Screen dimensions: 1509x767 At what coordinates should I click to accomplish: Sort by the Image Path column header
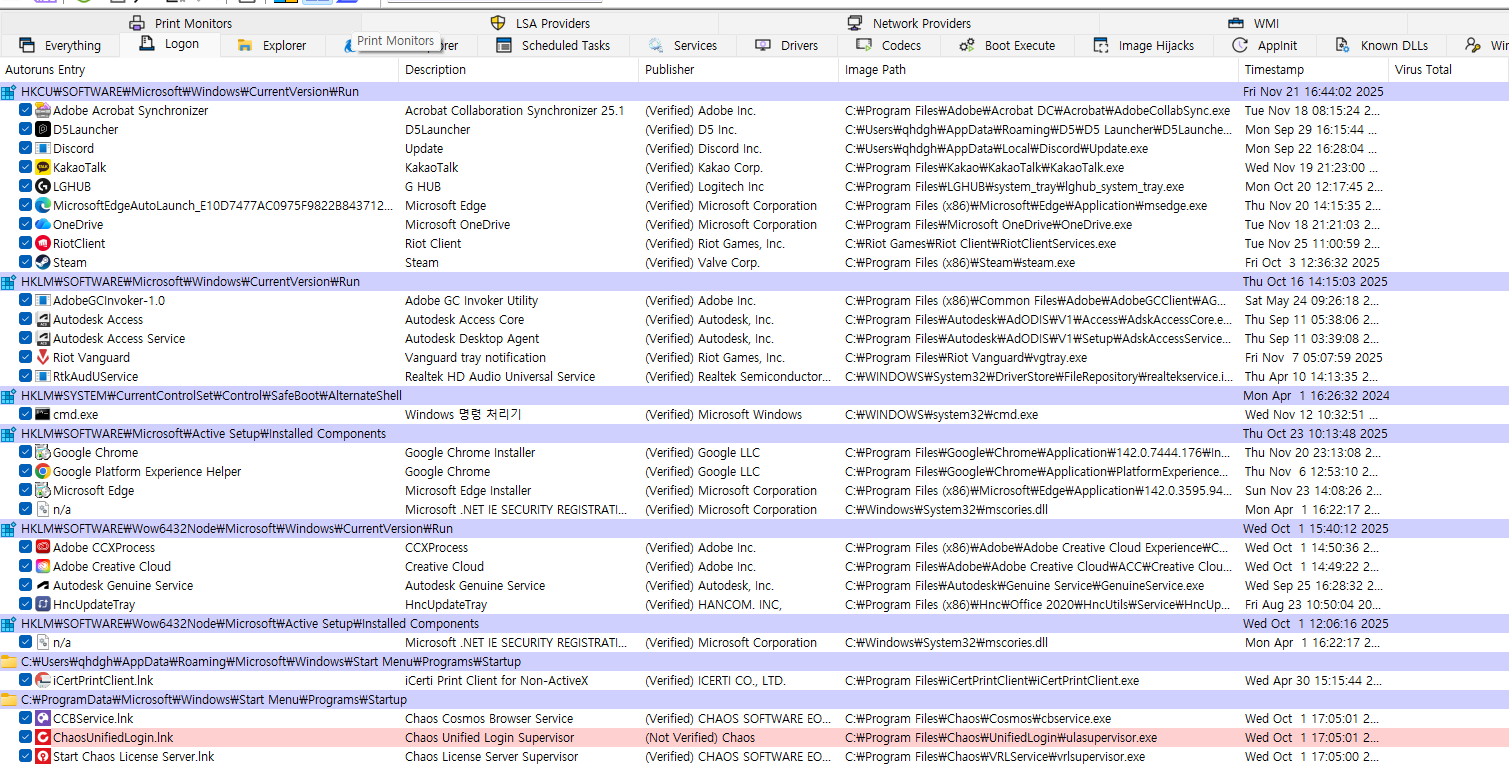[x=1039, y=70]
